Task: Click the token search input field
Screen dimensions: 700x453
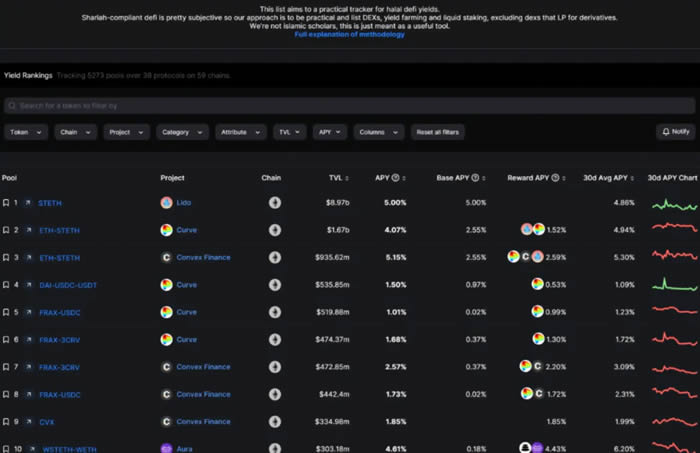Action: click(x=350, y=106)
